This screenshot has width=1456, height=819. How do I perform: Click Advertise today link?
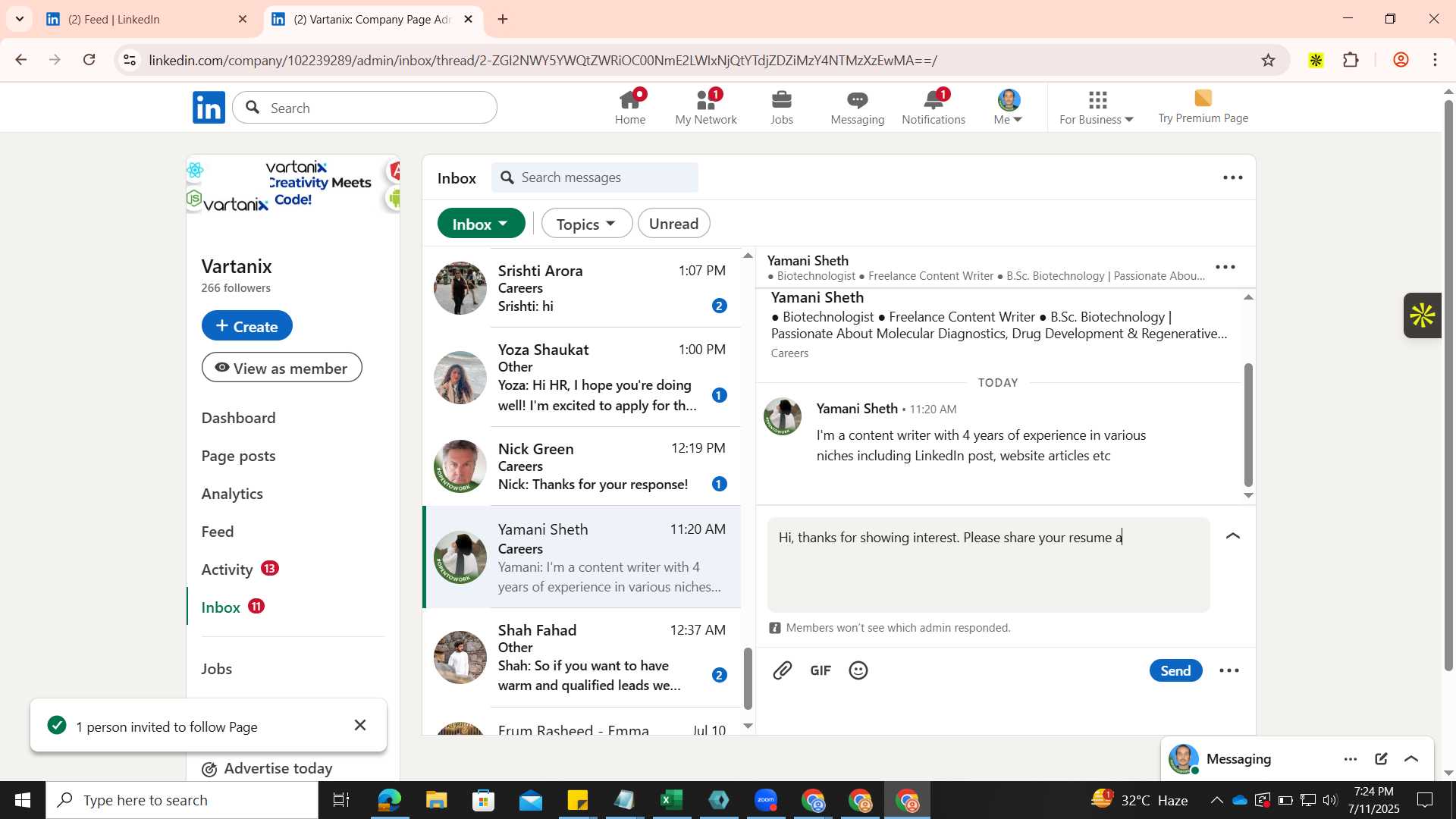(x=267, y=768)
